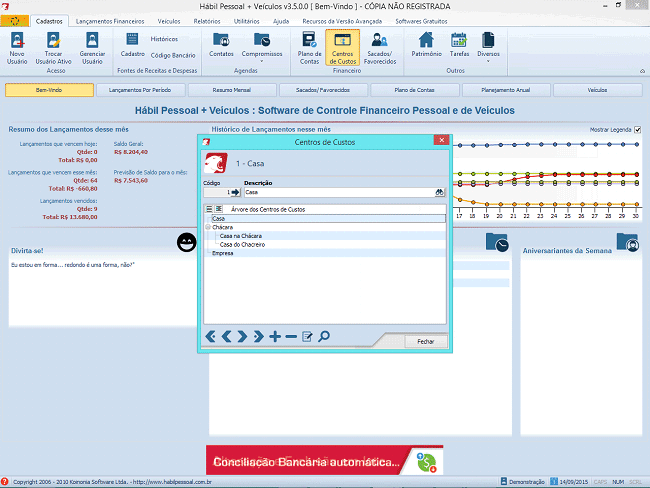The image size is (650, 488).
Task: Select Empresa tree item
Action: click(x=223, y=253)
